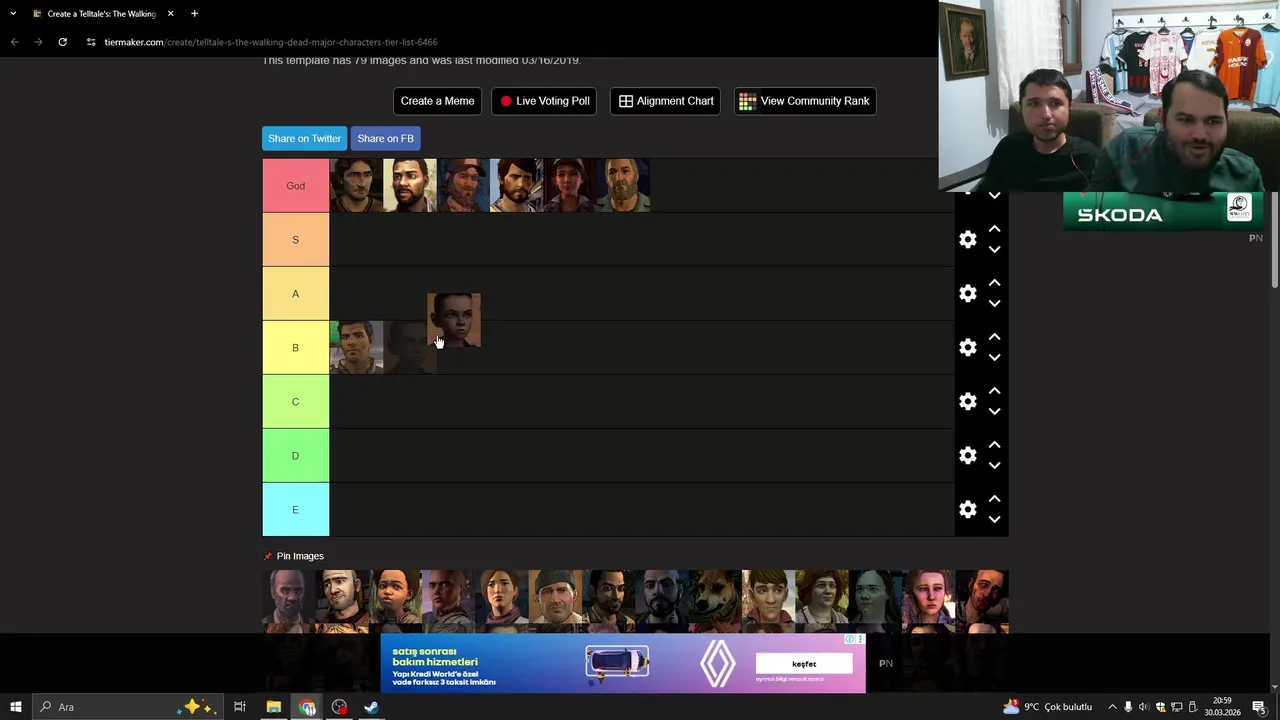Move tier E row up
Viewport: 1280px width, 720px height.
pyautogui.click(x=994, y=499)
